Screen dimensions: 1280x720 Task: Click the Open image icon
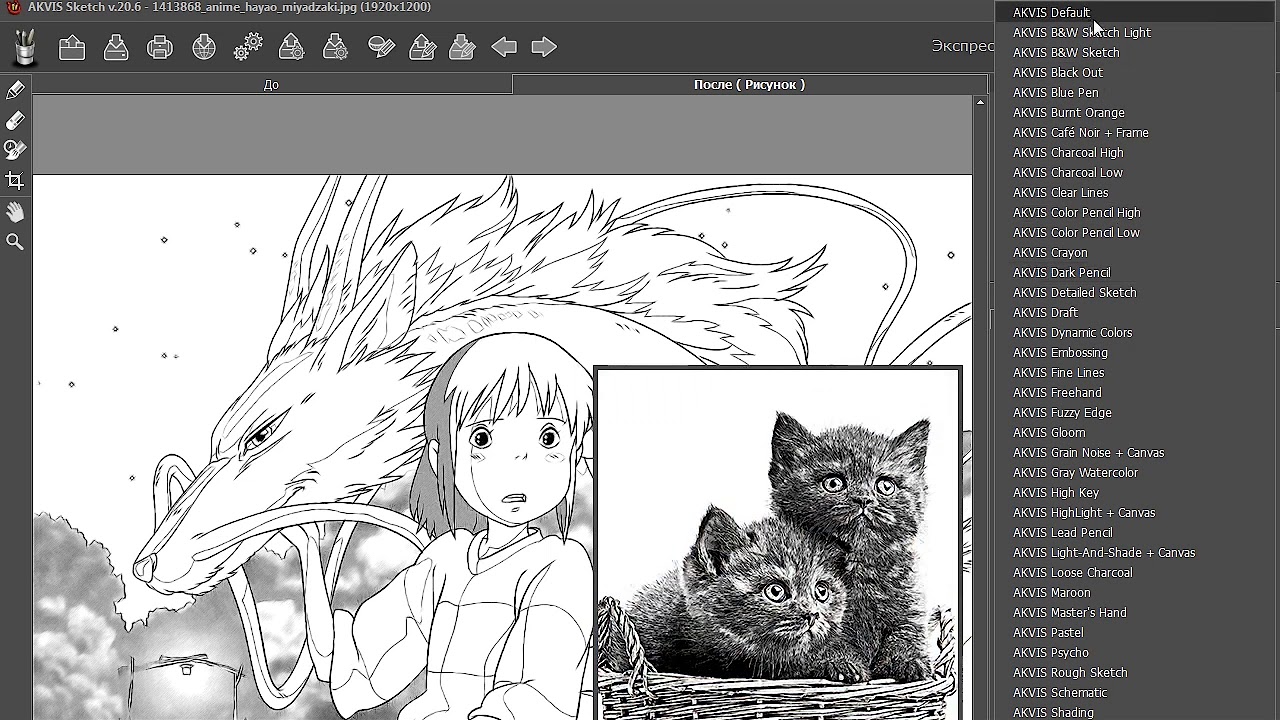(x=72, y=47)
